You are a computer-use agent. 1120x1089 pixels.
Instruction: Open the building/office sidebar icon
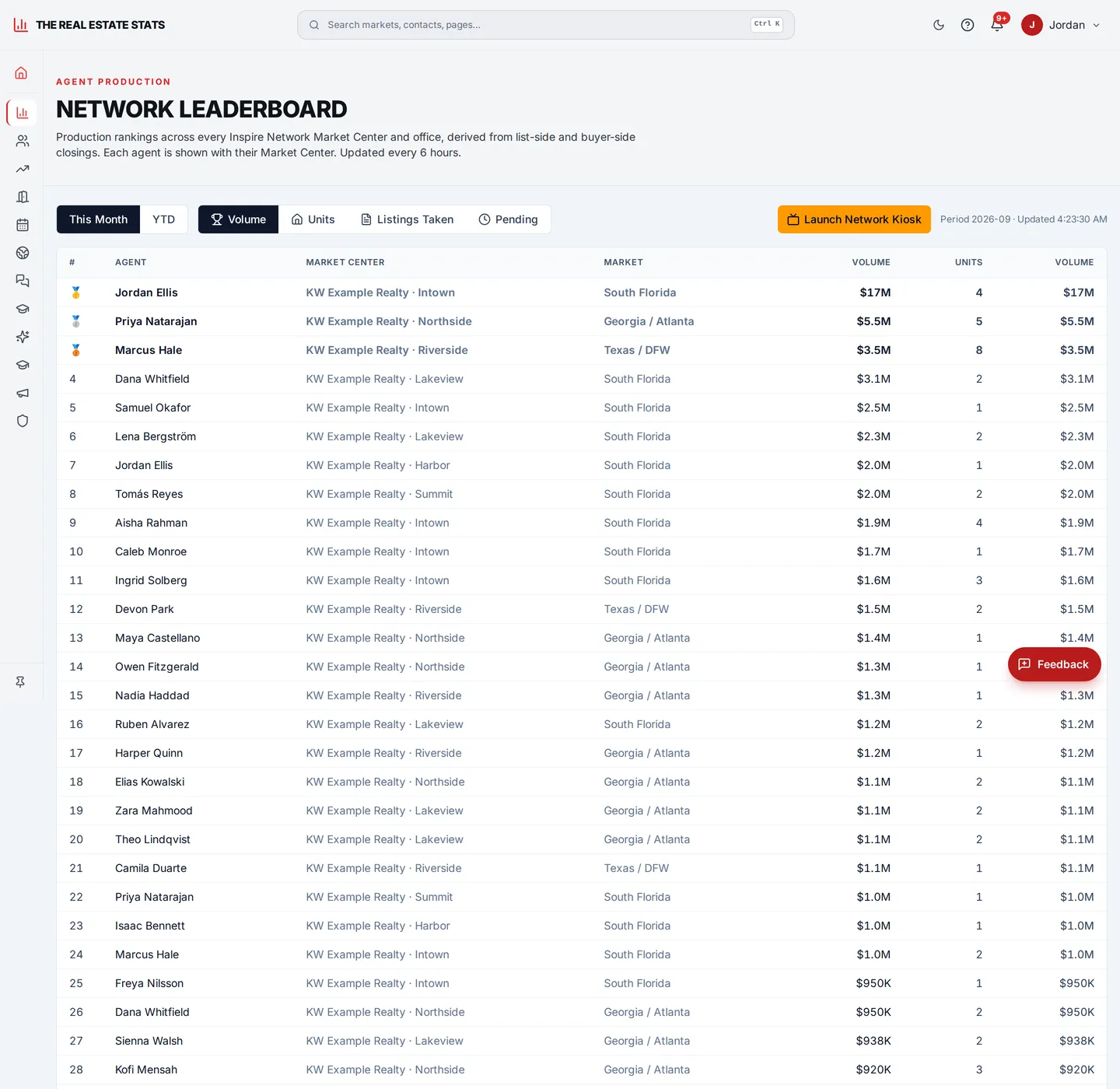[22, 197]
